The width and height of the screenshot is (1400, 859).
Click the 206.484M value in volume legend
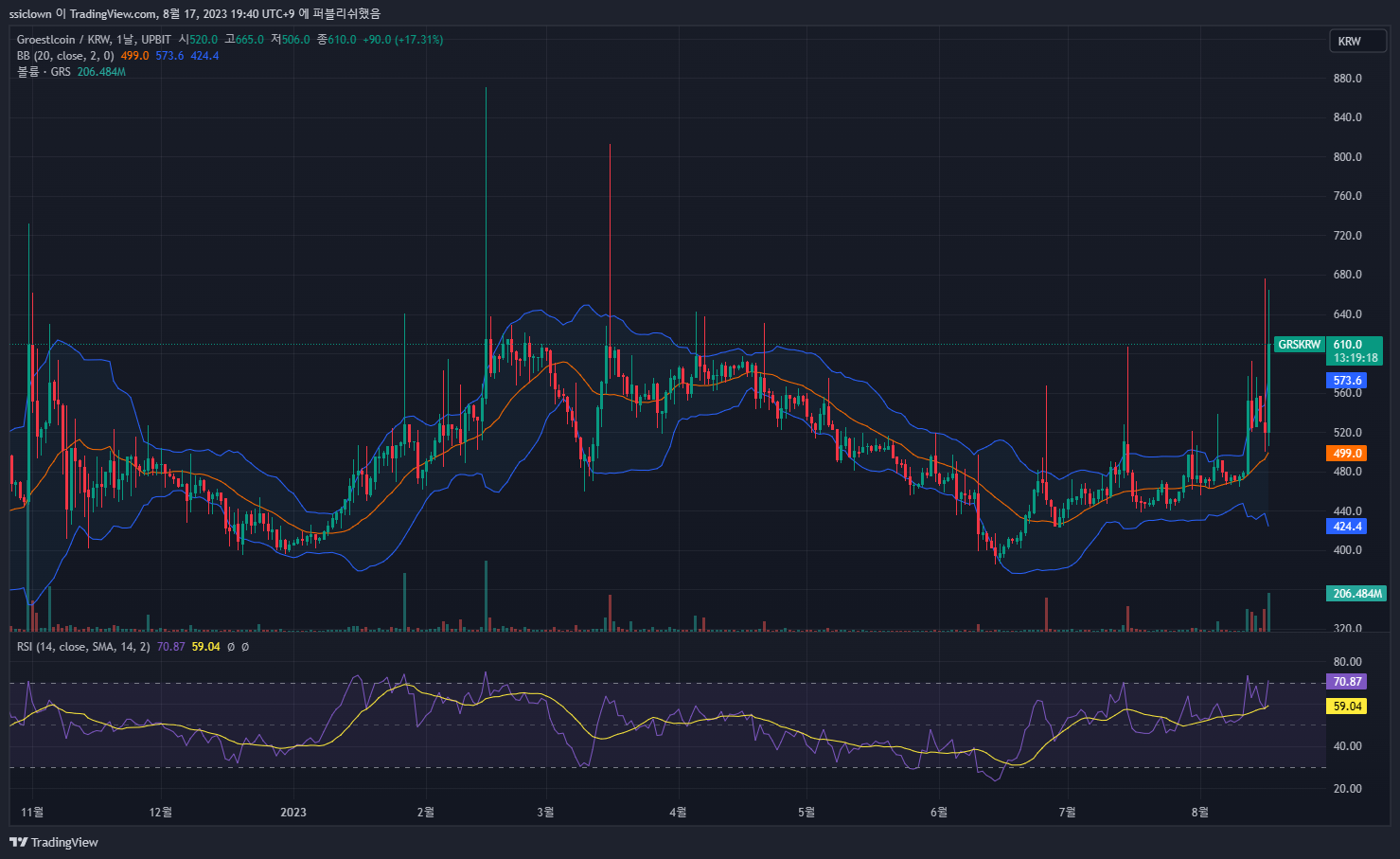tap(101, 72)
